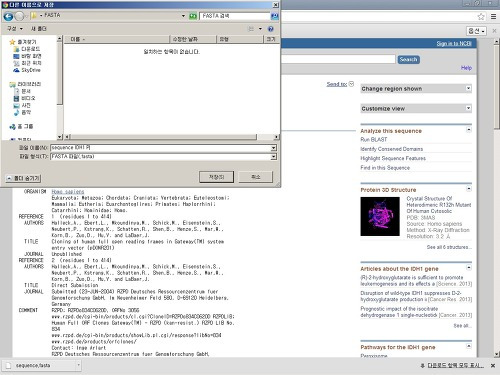Click the FASTA folder in the address bar

click(x=52, y=15)
